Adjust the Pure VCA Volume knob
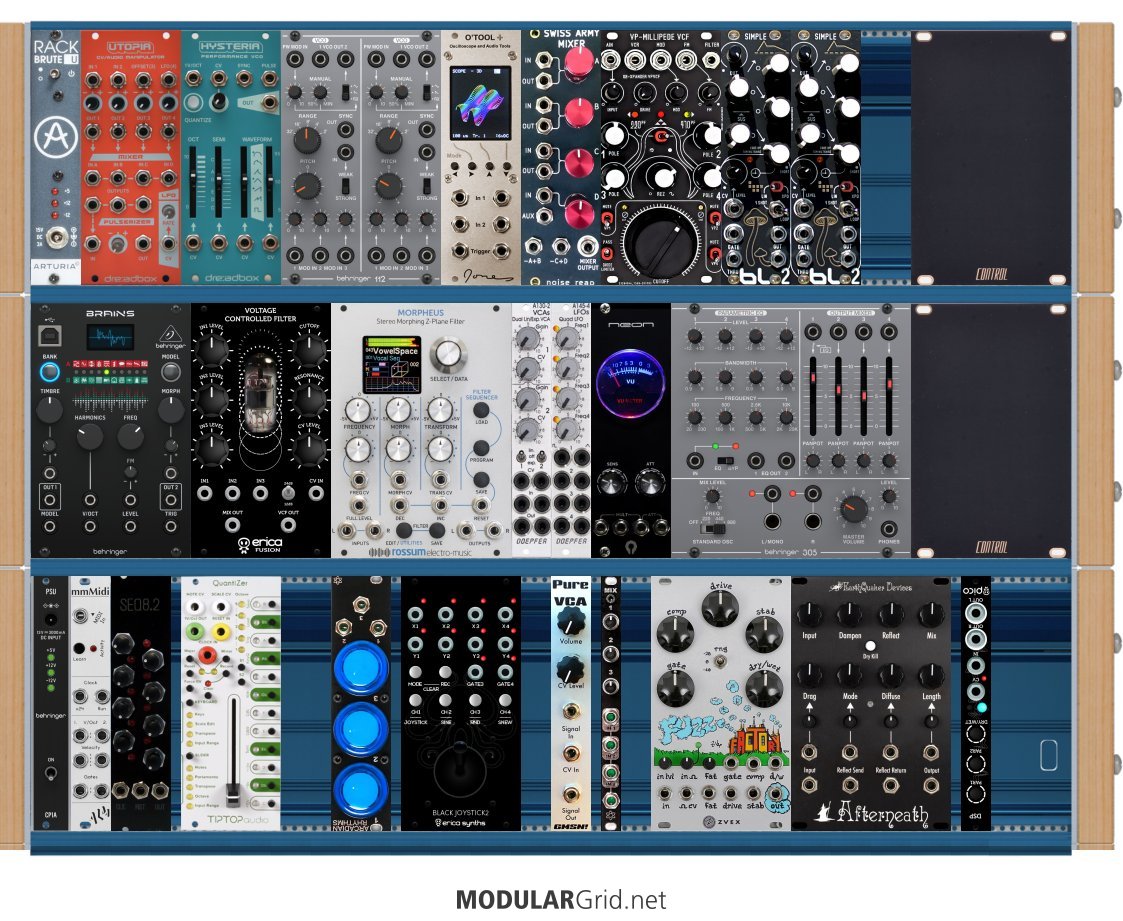Image resolution: width=1123 pixels, height=921 pixels. 571,620
